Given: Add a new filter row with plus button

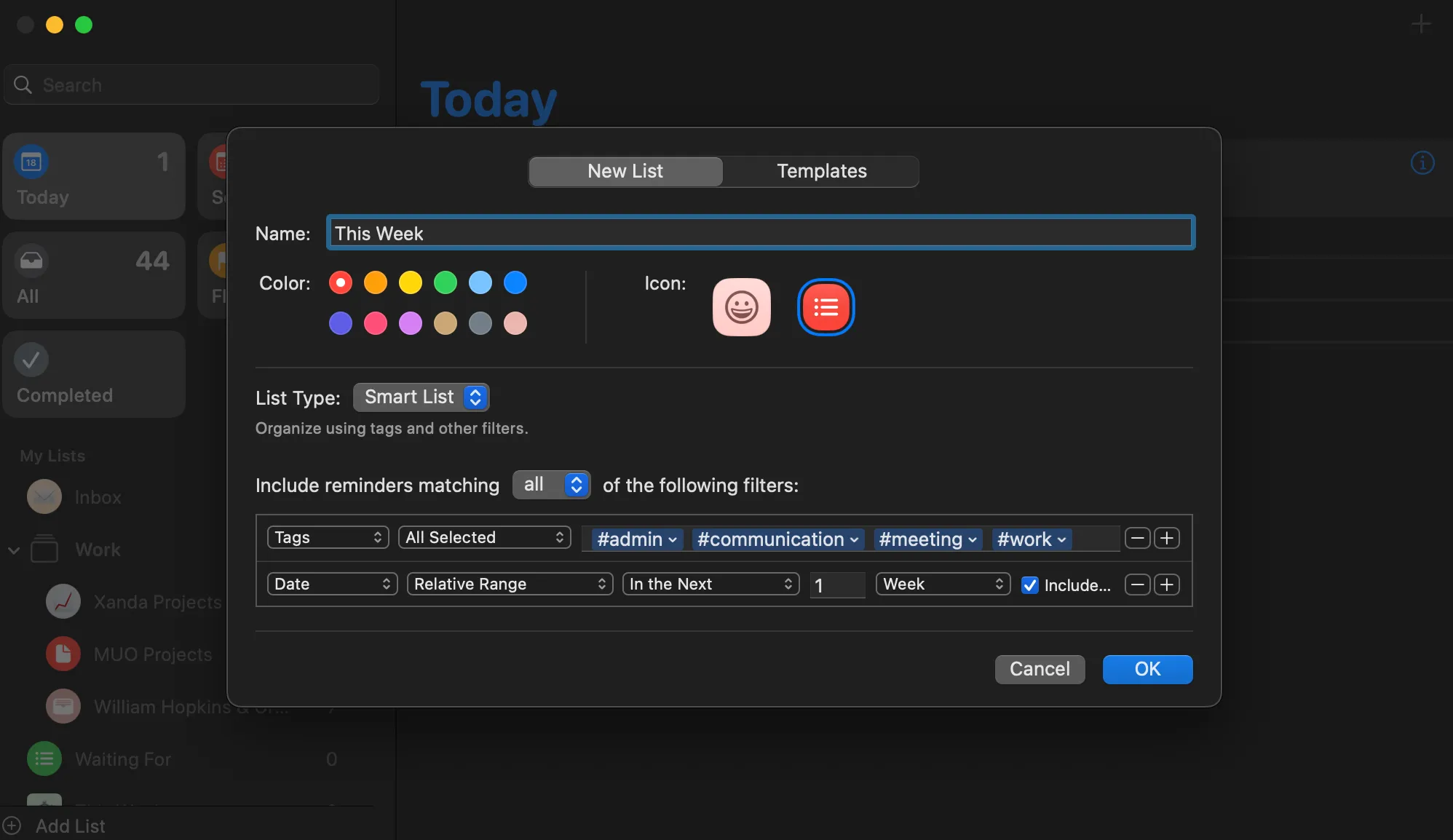Looking at the screenshot, I should 1168,538.
